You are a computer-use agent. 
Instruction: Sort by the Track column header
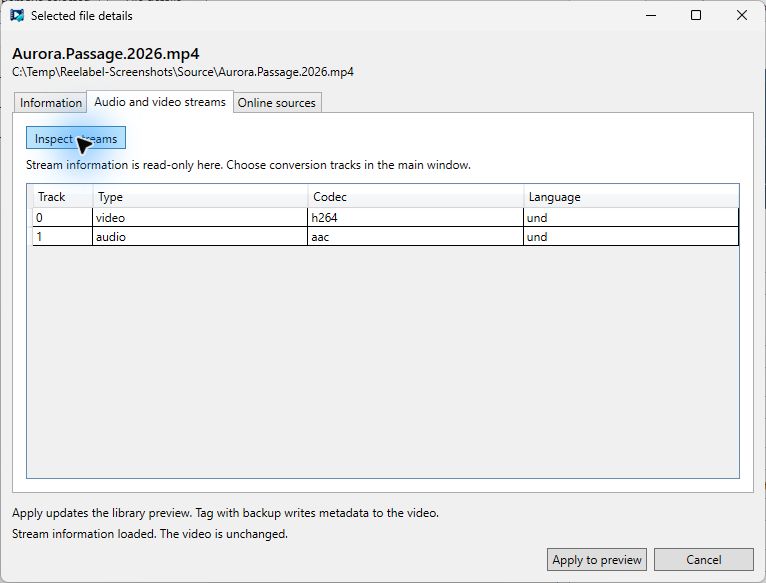(63, 197)
